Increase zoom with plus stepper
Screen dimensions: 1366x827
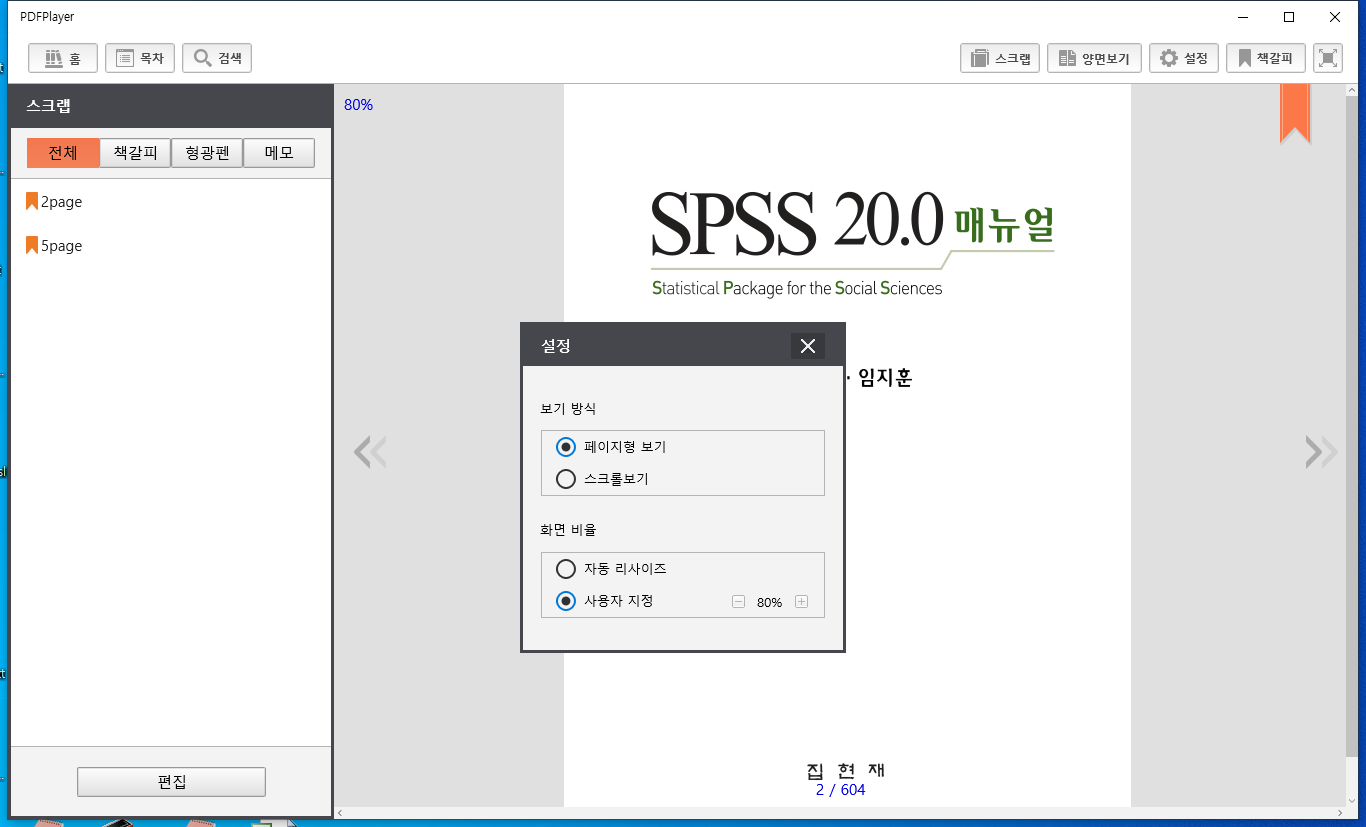tap(801, 602)
